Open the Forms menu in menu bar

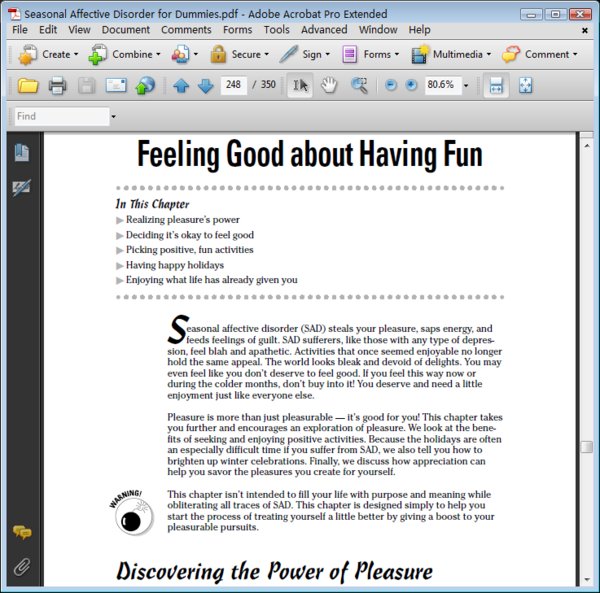coord(237,29)
